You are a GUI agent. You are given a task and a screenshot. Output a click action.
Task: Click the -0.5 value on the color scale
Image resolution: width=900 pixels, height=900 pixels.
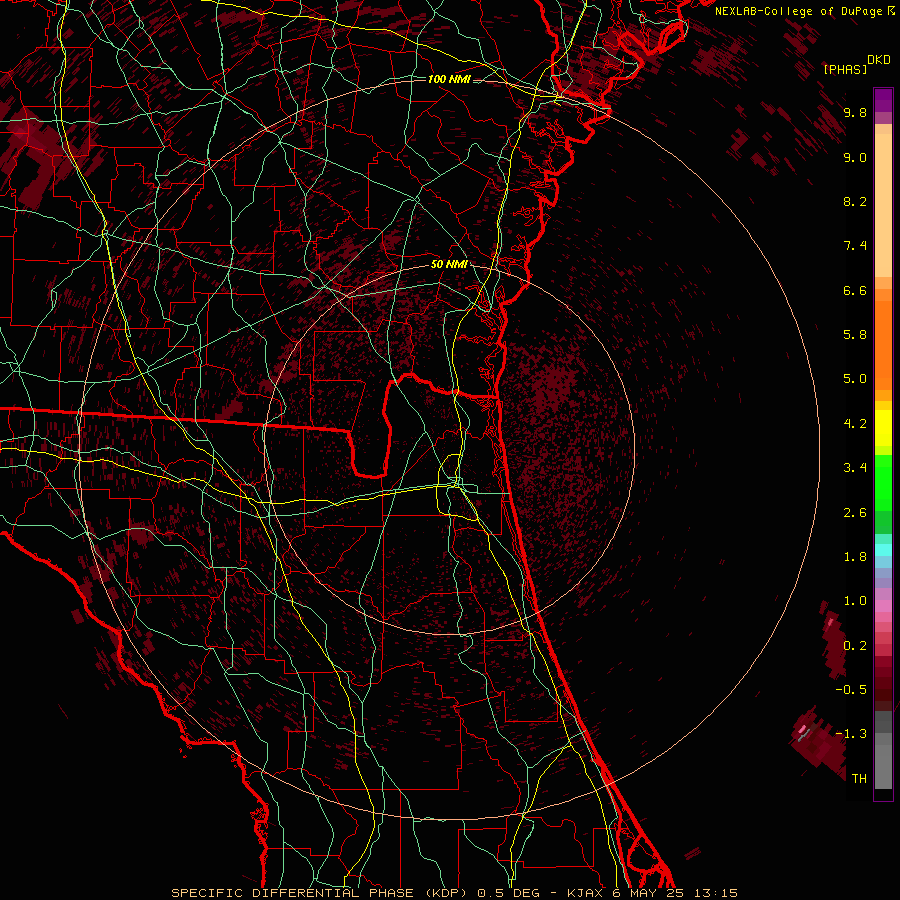[851, 689]
